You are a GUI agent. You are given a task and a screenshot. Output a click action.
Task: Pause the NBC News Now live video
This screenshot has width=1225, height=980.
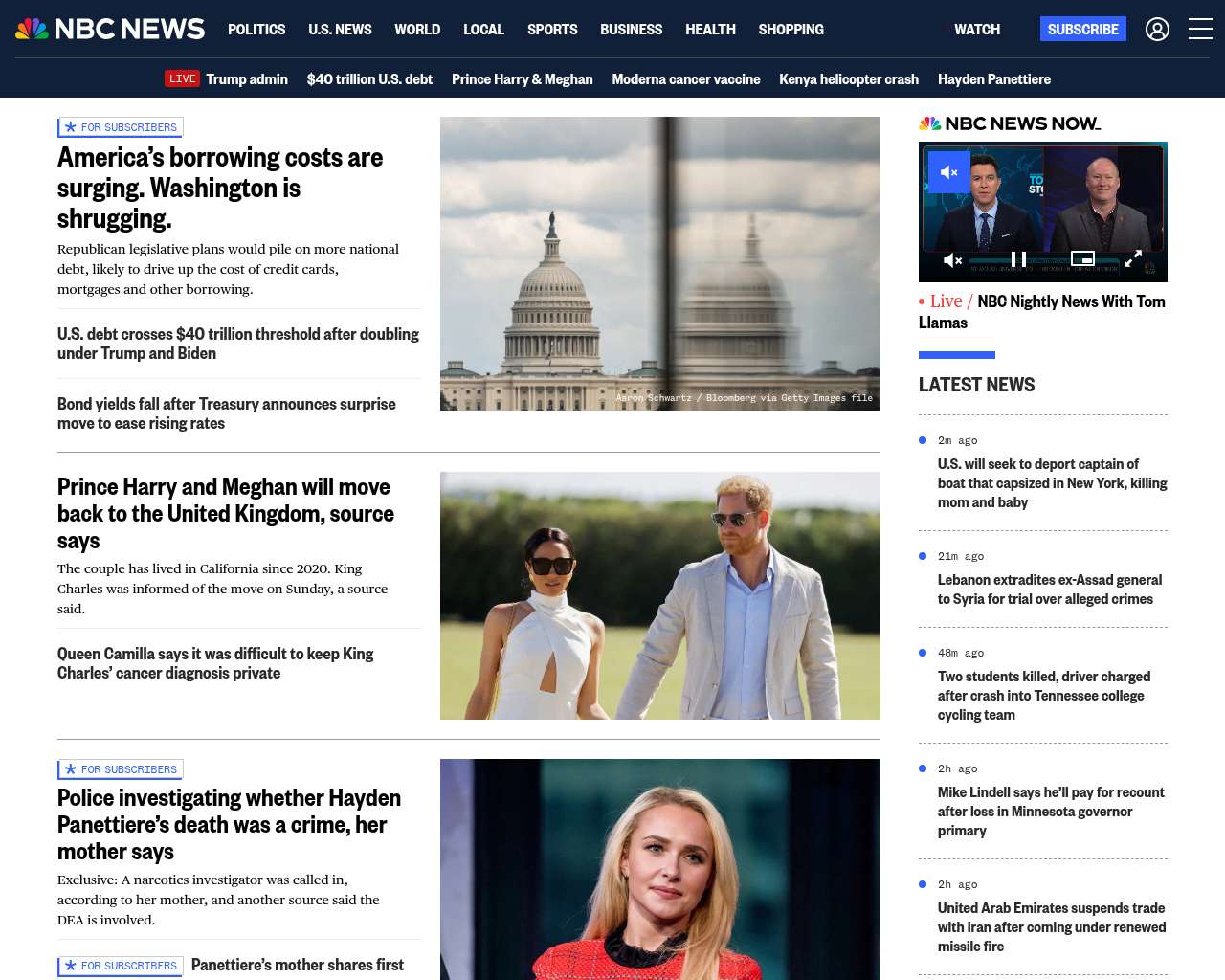click(x=1019, y=259)
